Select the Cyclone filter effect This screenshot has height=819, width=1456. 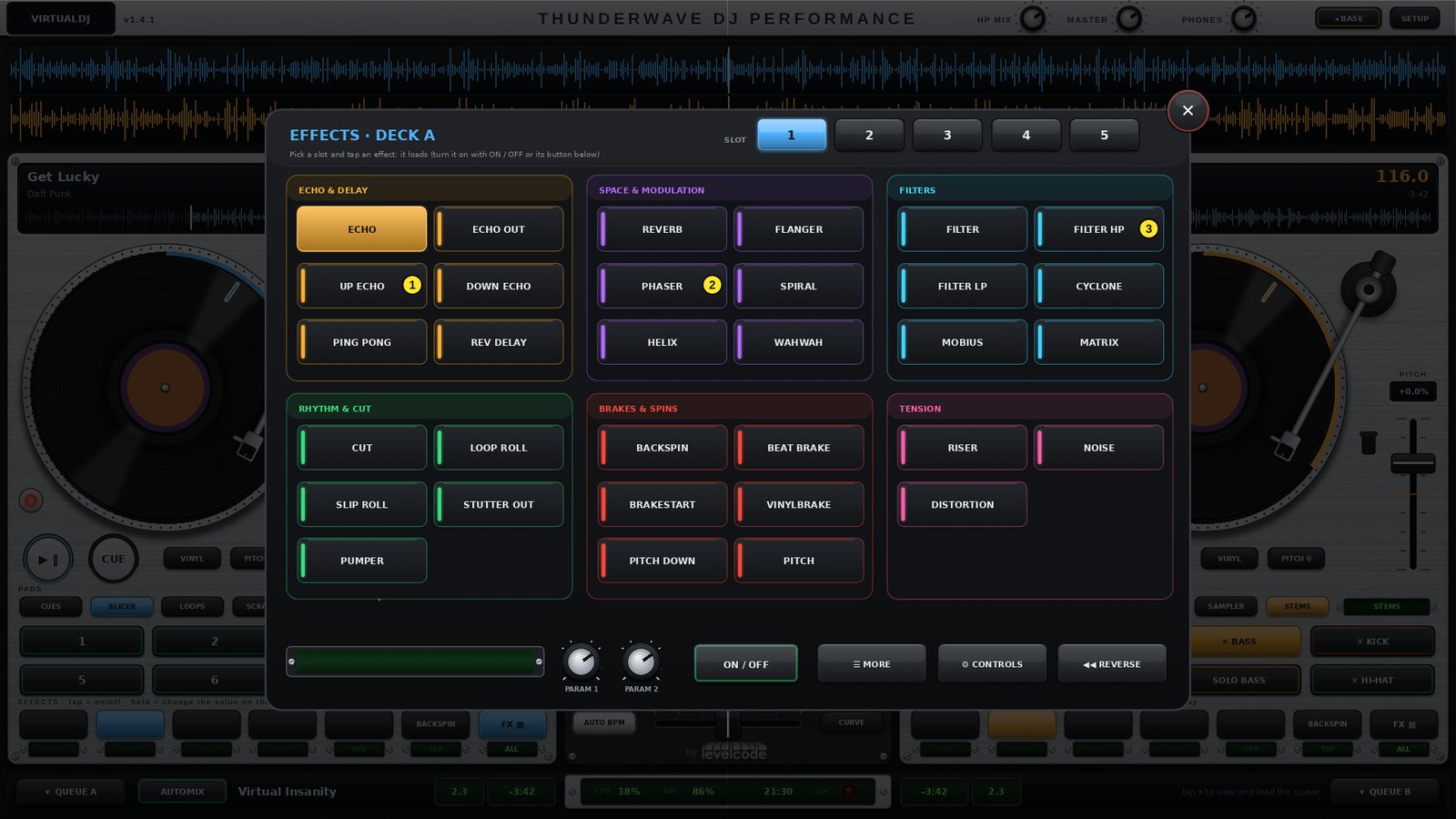[x=1099, y=286]
